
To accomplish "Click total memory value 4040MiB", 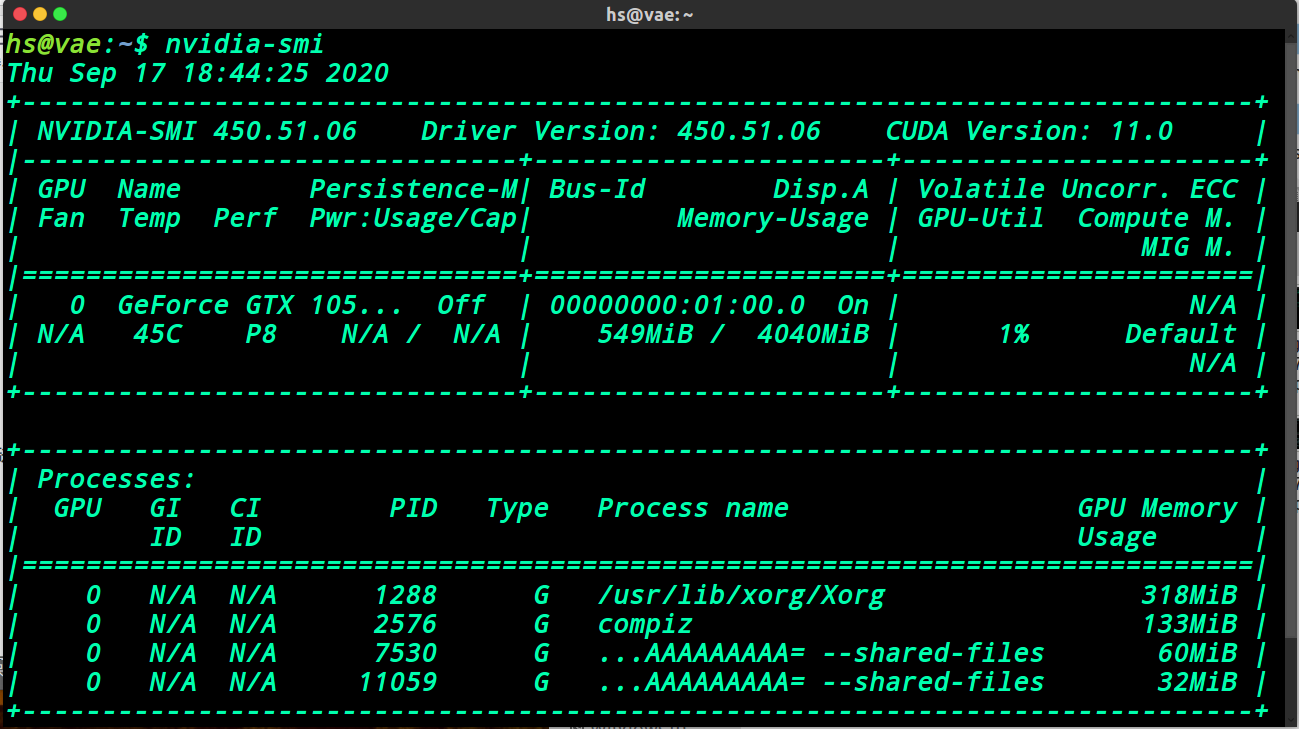I will [x=813, y=334].
